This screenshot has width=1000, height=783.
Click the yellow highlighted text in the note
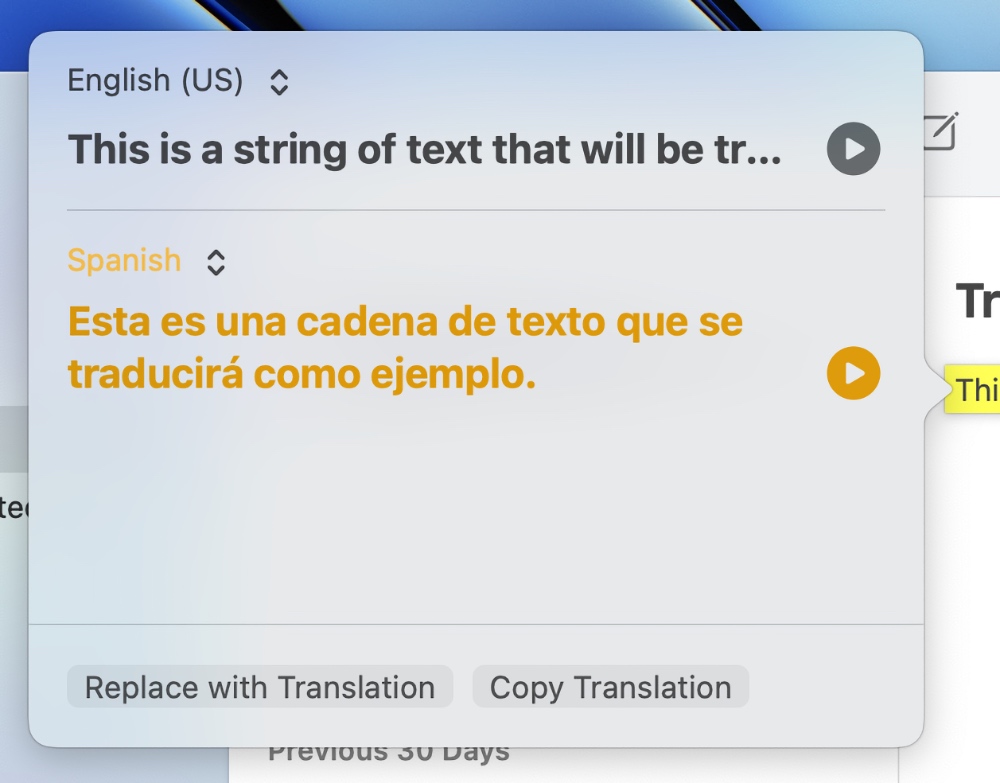(x=975, y=389)
